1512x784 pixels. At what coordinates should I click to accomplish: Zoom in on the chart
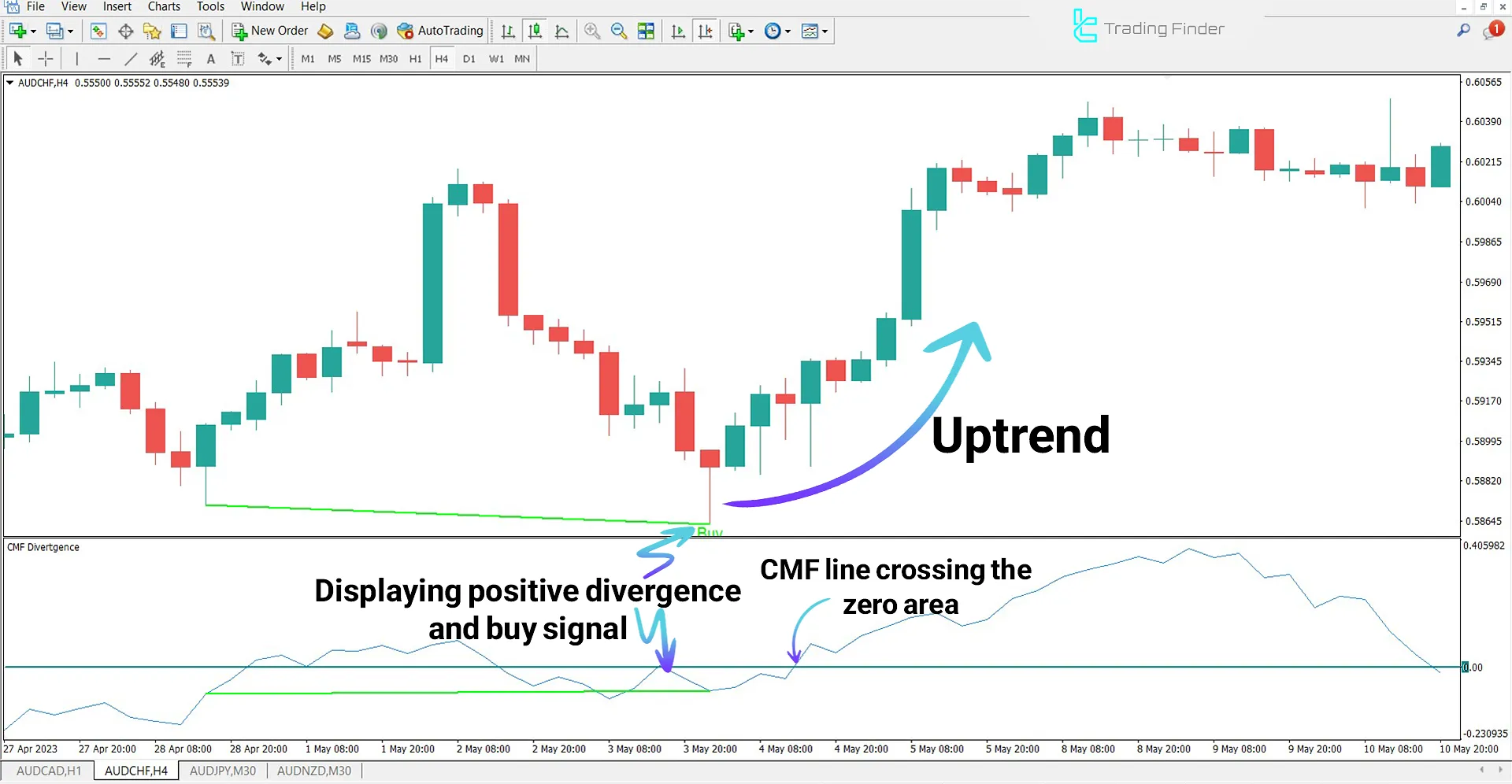click(592, 31)
